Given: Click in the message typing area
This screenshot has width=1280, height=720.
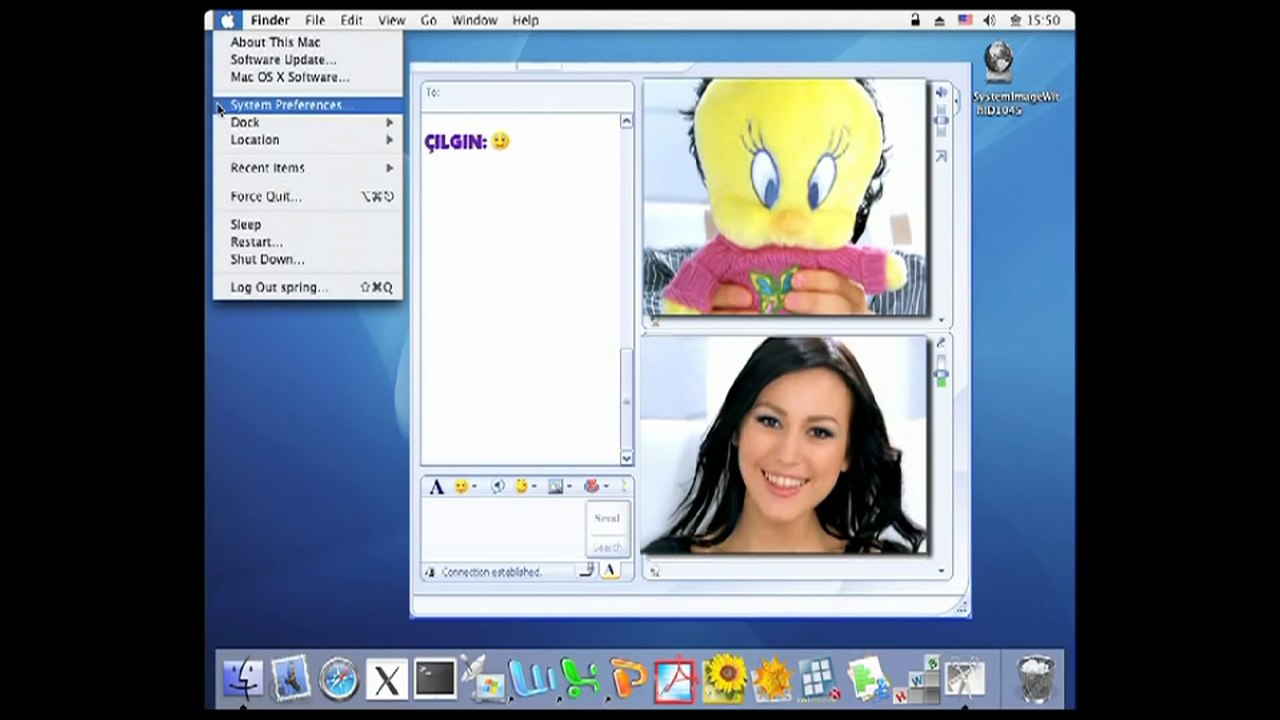Looking at the screenshot, I should click(503, 530).
